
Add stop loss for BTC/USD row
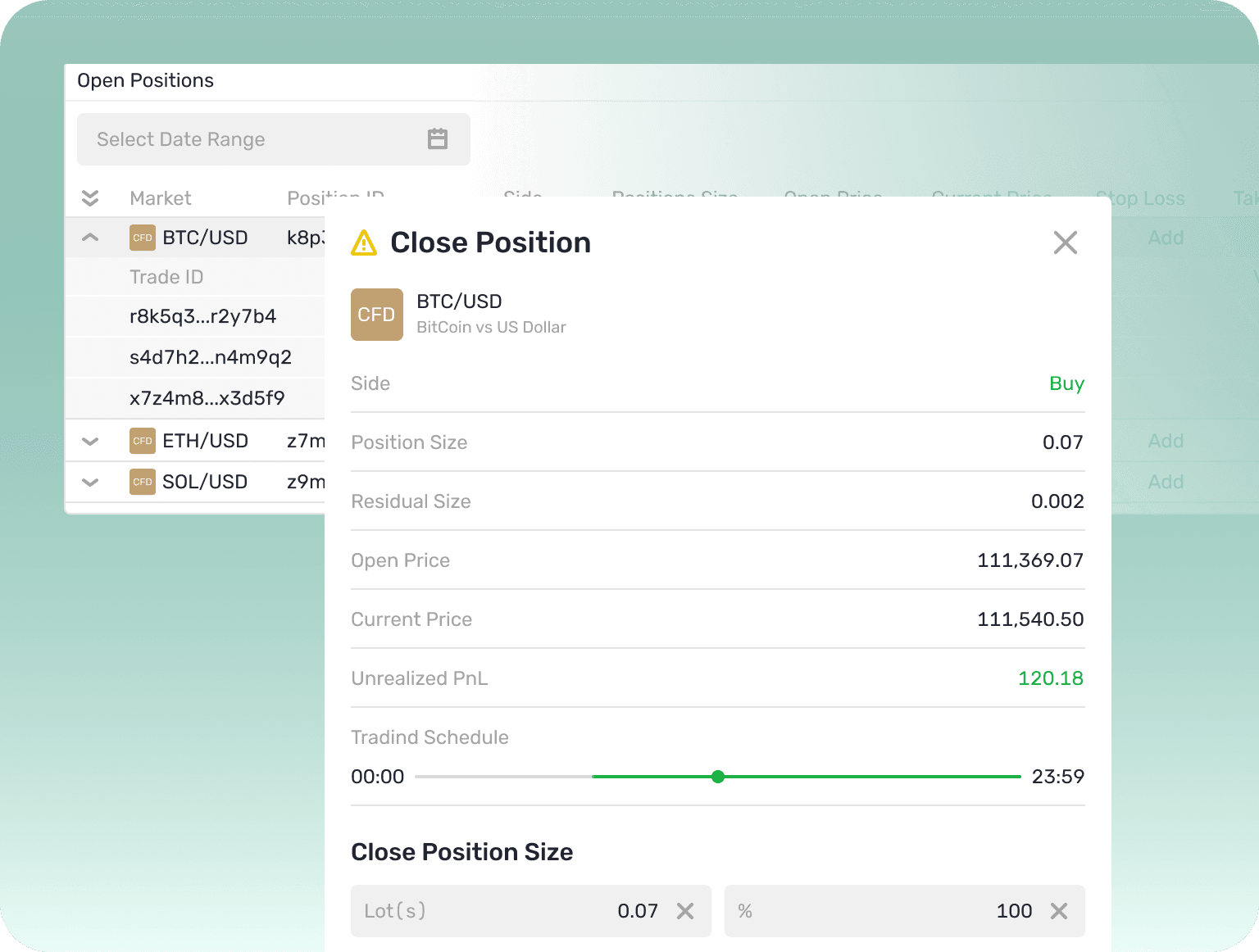(1166, 238)
